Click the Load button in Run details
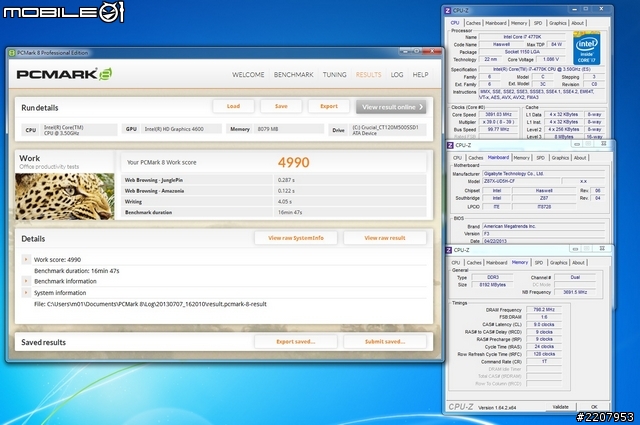This screenshot has height=425, width=640. coord(233,106)
